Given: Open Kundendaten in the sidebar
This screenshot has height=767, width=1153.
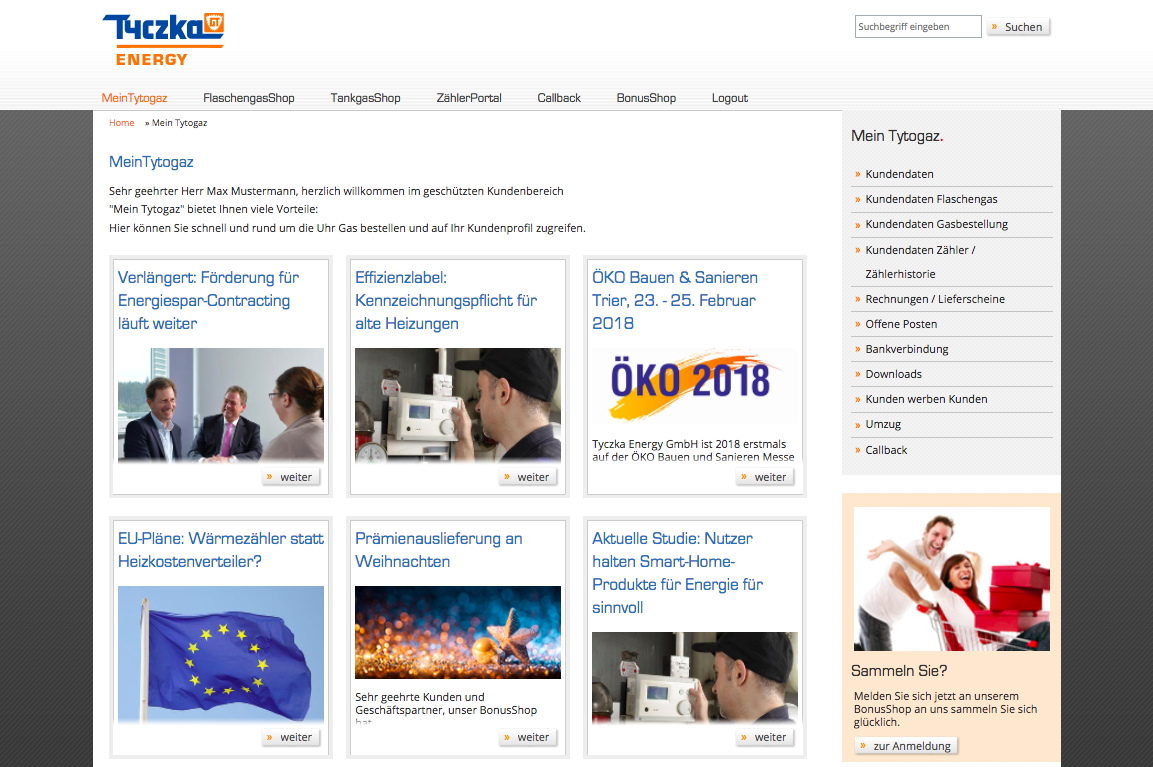Looking at the screenshot, I should (x=899, y=174).
